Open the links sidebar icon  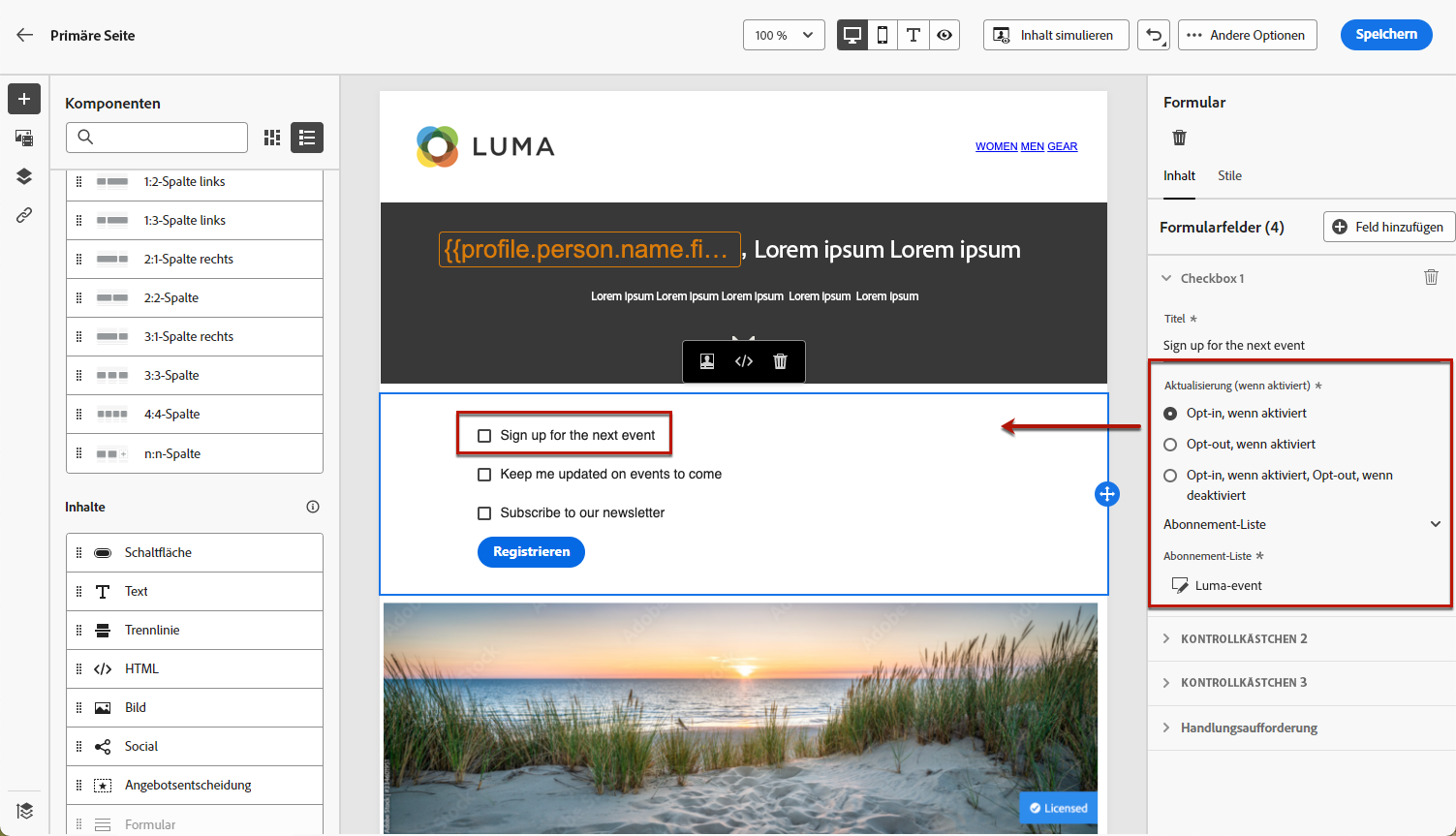coord(24,215)
